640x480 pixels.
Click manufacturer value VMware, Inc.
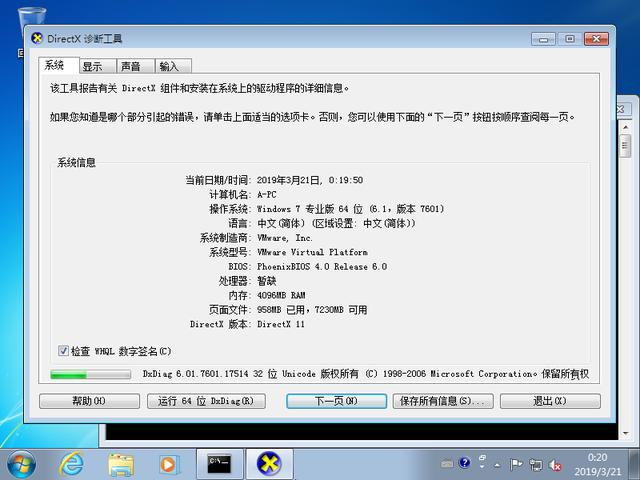click(284, 238)
